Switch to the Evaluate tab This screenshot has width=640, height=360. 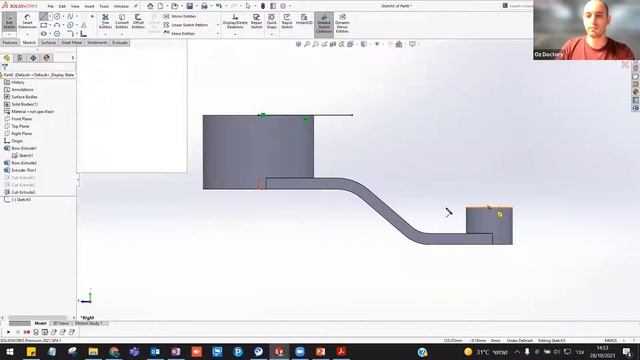(x=120, y=42)
